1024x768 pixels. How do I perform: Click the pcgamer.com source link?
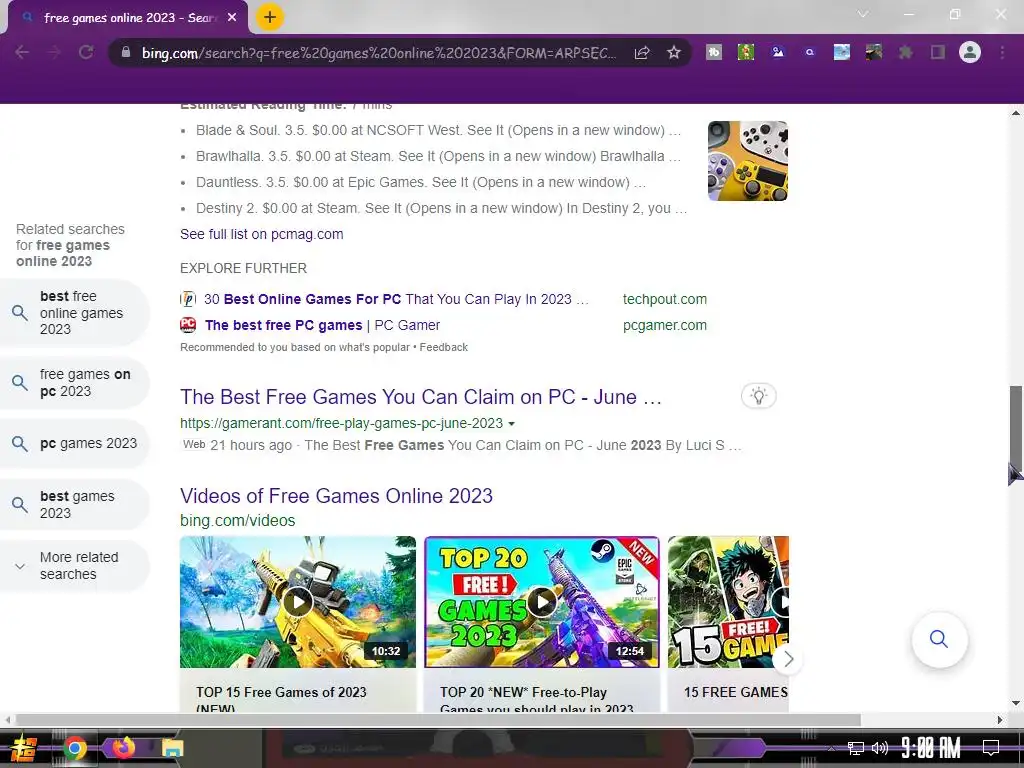664,325
